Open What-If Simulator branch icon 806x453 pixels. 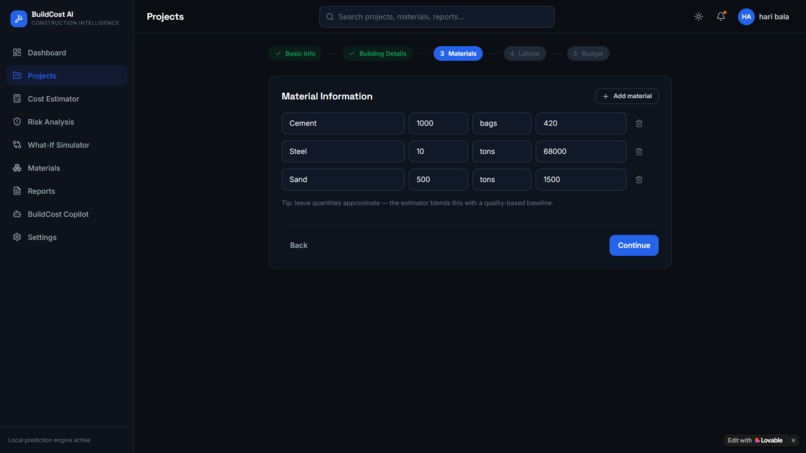[17, 145]
